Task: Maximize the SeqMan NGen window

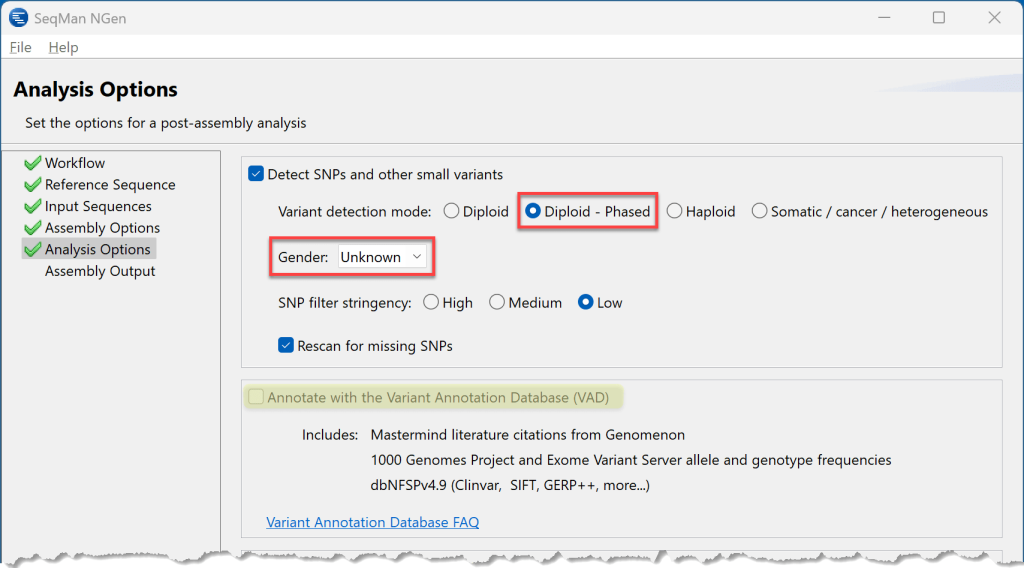Action: (938, 18)
